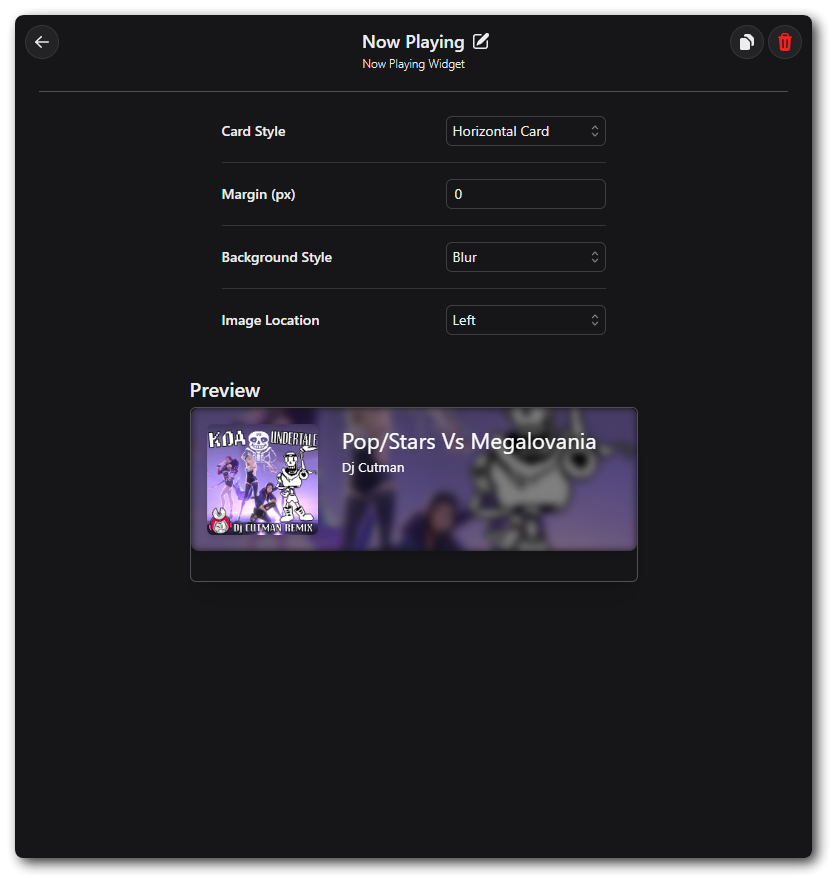This screenshot has height=878, width=832.
Task: Click the Now Playing Widget subtitle
Action: (413, 64)
